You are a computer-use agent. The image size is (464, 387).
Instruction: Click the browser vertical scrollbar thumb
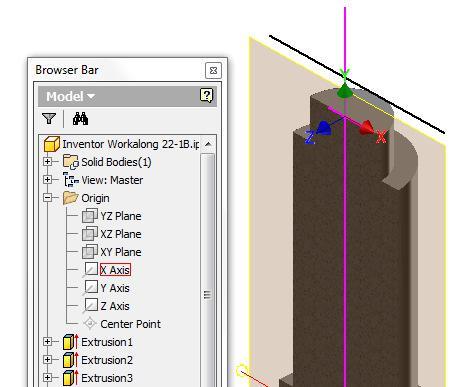207,270
